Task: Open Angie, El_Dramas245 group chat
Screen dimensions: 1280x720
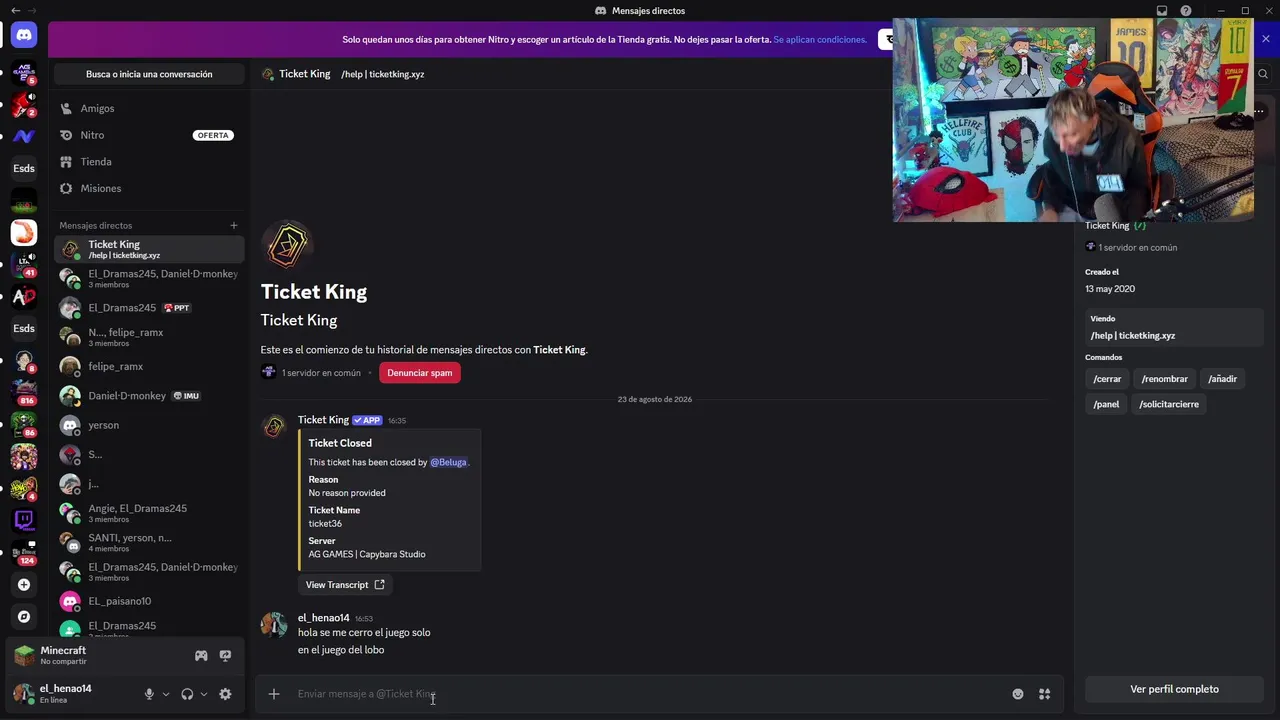Action: pos(149,513)
